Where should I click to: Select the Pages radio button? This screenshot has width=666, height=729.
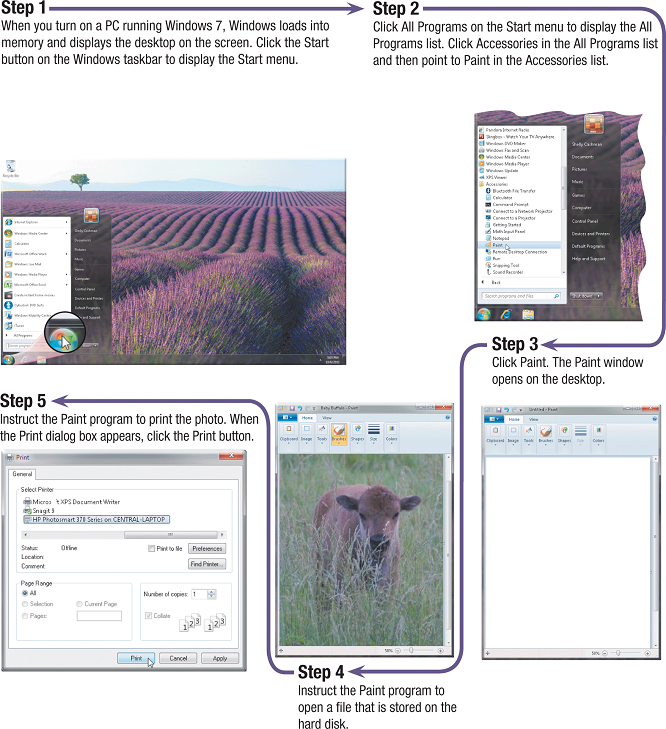(25, 616)
